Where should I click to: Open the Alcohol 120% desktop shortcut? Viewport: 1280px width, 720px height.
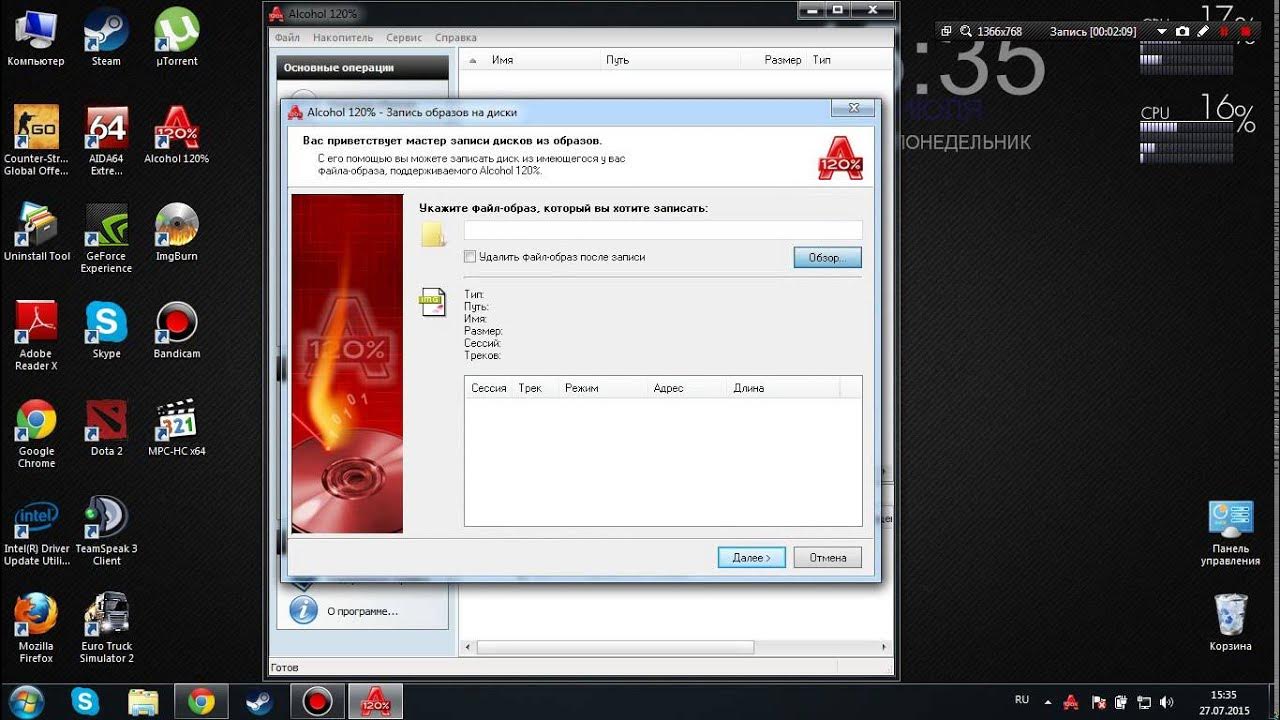[177, 135]
